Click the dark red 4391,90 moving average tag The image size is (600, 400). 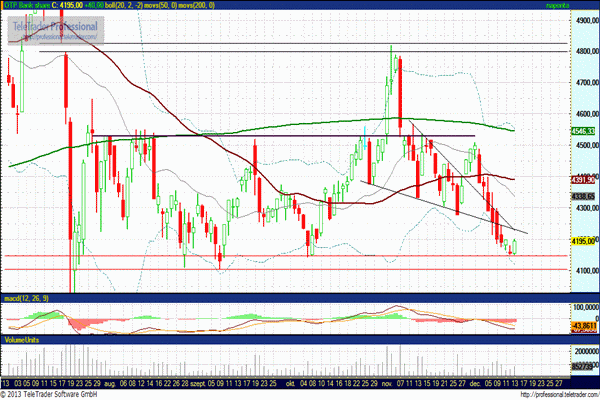pyautogui.click(x=583, y=180)
